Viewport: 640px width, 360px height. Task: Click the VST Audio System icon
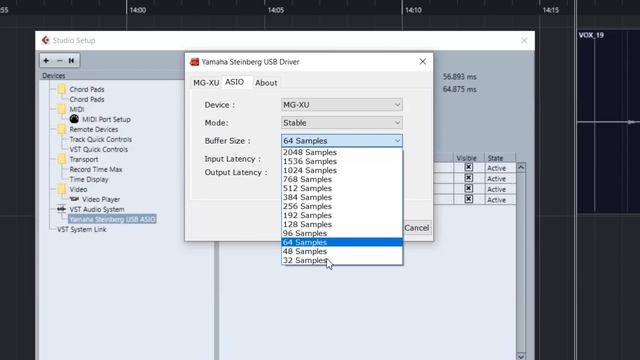click(62, 209)
